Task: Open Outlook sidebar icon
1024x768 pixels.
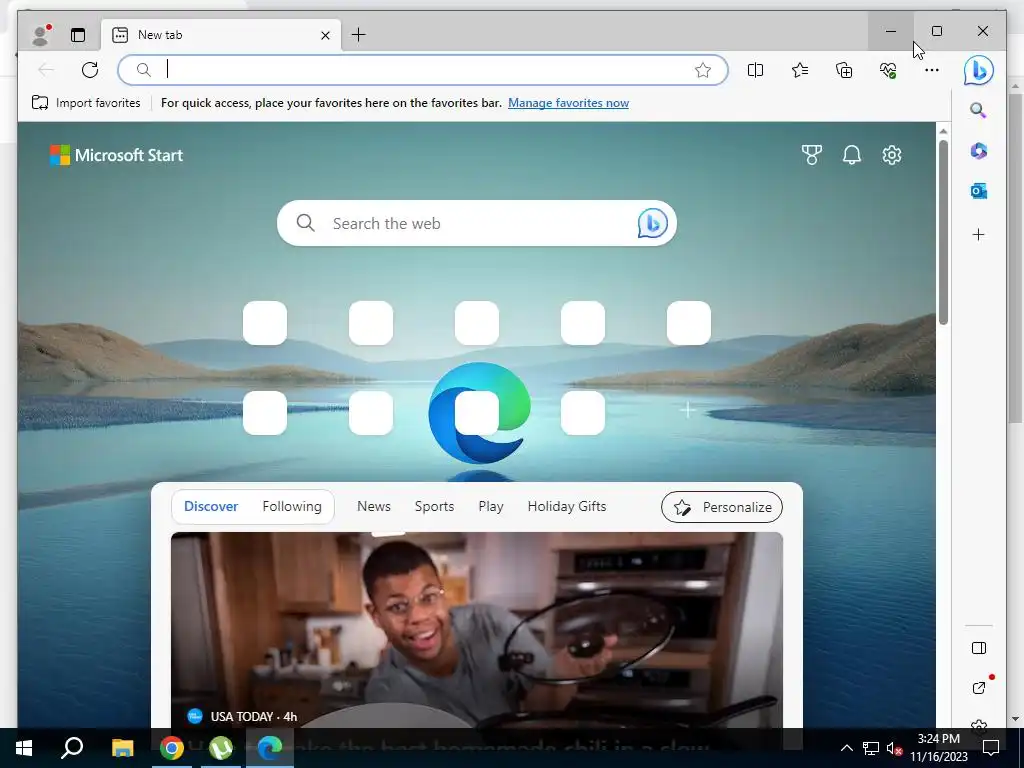Action: [x=978, y=191]
